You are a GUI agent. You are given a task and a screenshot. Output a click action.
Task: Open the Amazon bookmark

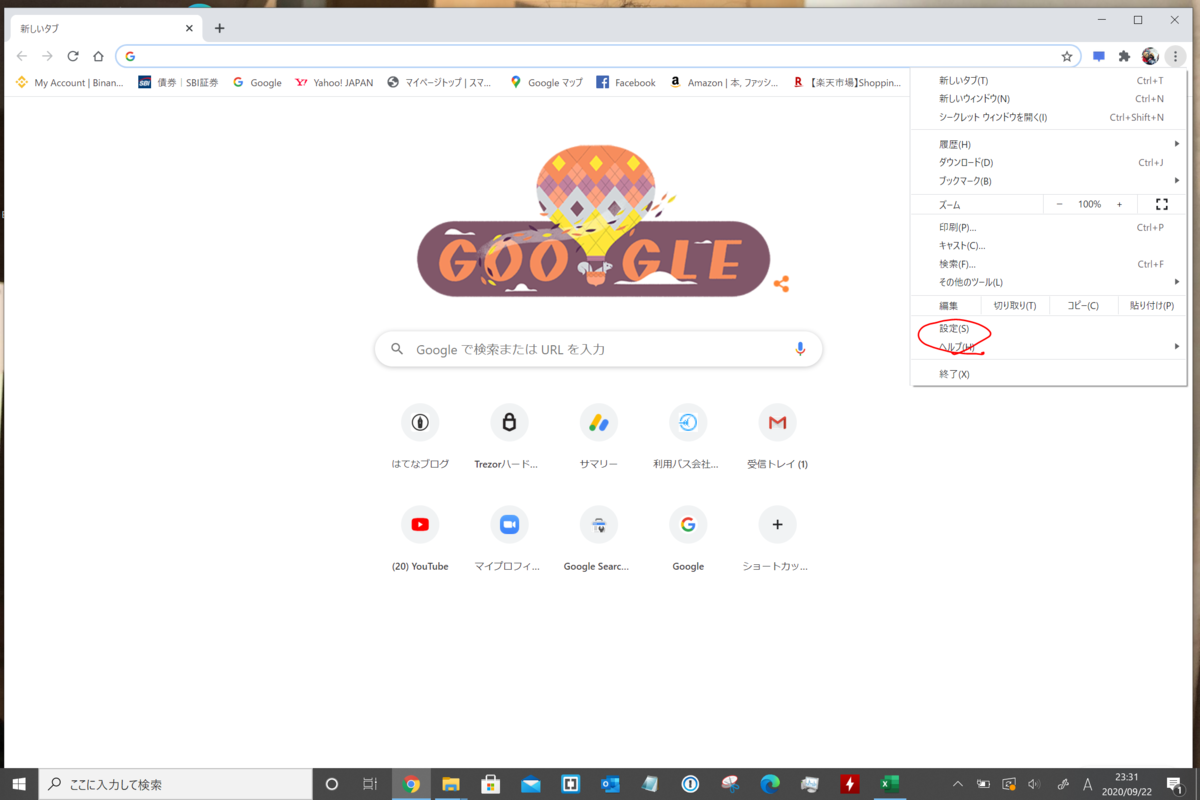(724, 83)
